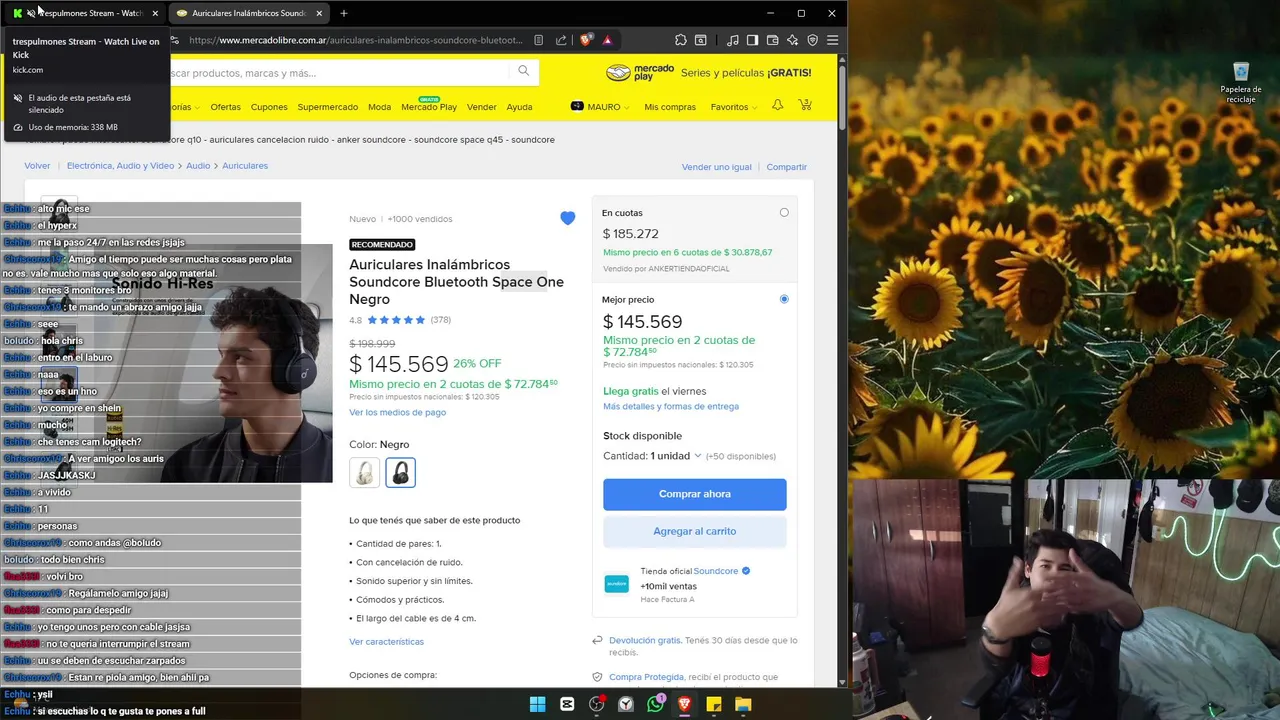Viewport: 1280px width, 720px height.
Task: Click the Comprar ahora button
Action: 694,494
